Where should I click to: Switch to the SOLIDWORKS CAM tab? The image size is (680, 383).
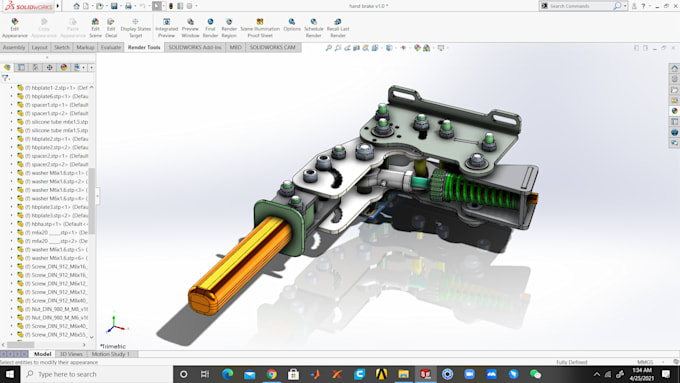[x=272, y=47]
